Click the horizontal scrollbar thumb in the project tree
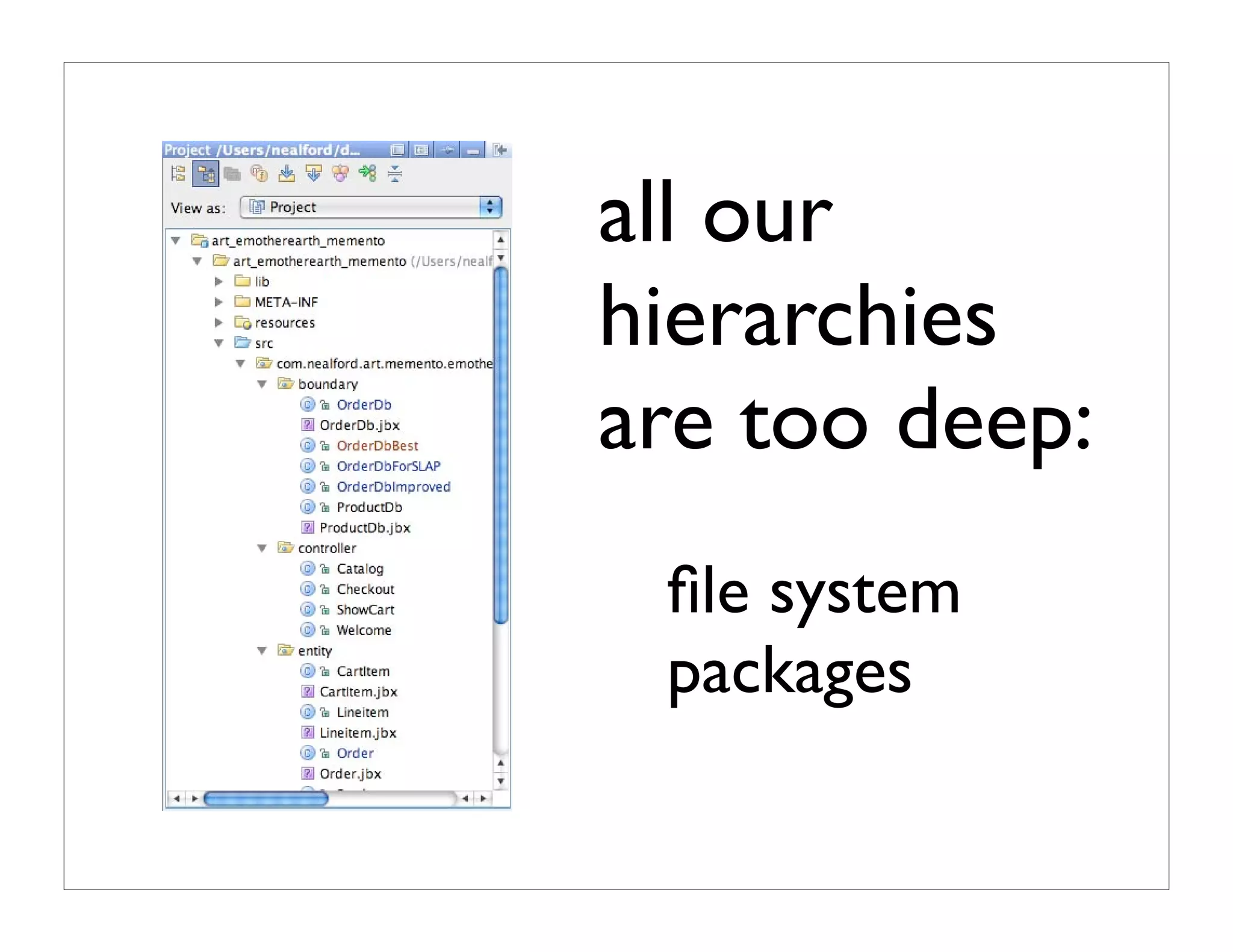 (x=266, y=799)
